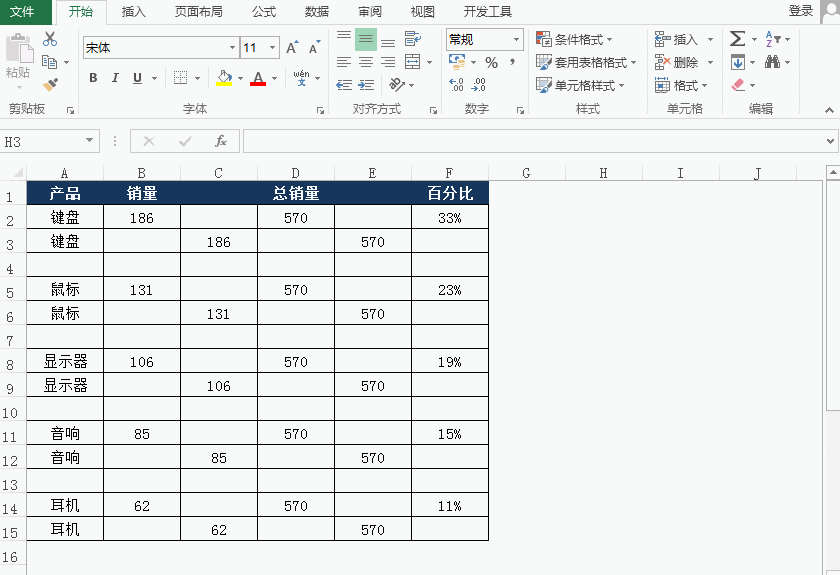Screen dimensions: 840x575
Task: Decrease font size with small A icon
Action: pyautogui.click(x=314, y=48)
